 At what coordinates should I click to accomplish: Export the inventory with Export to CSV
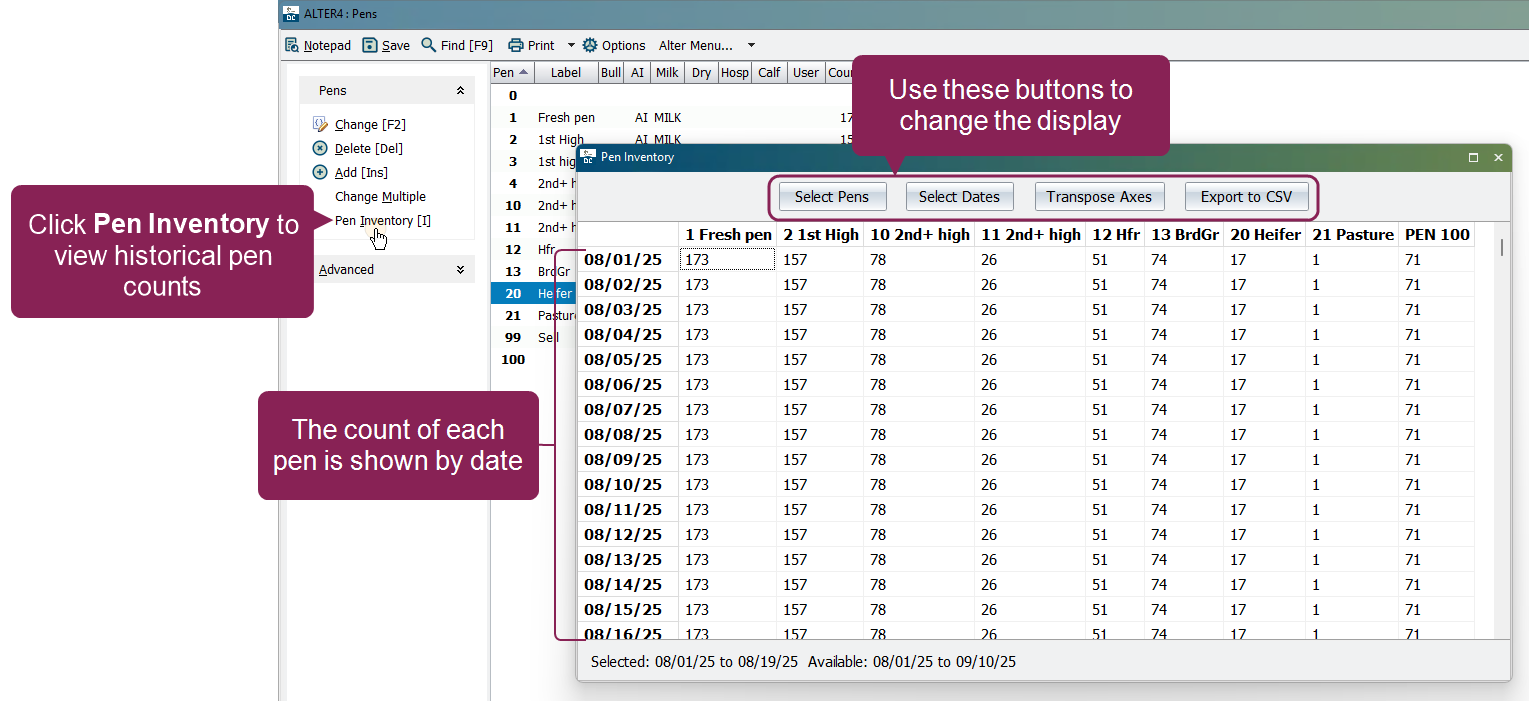1246,196
